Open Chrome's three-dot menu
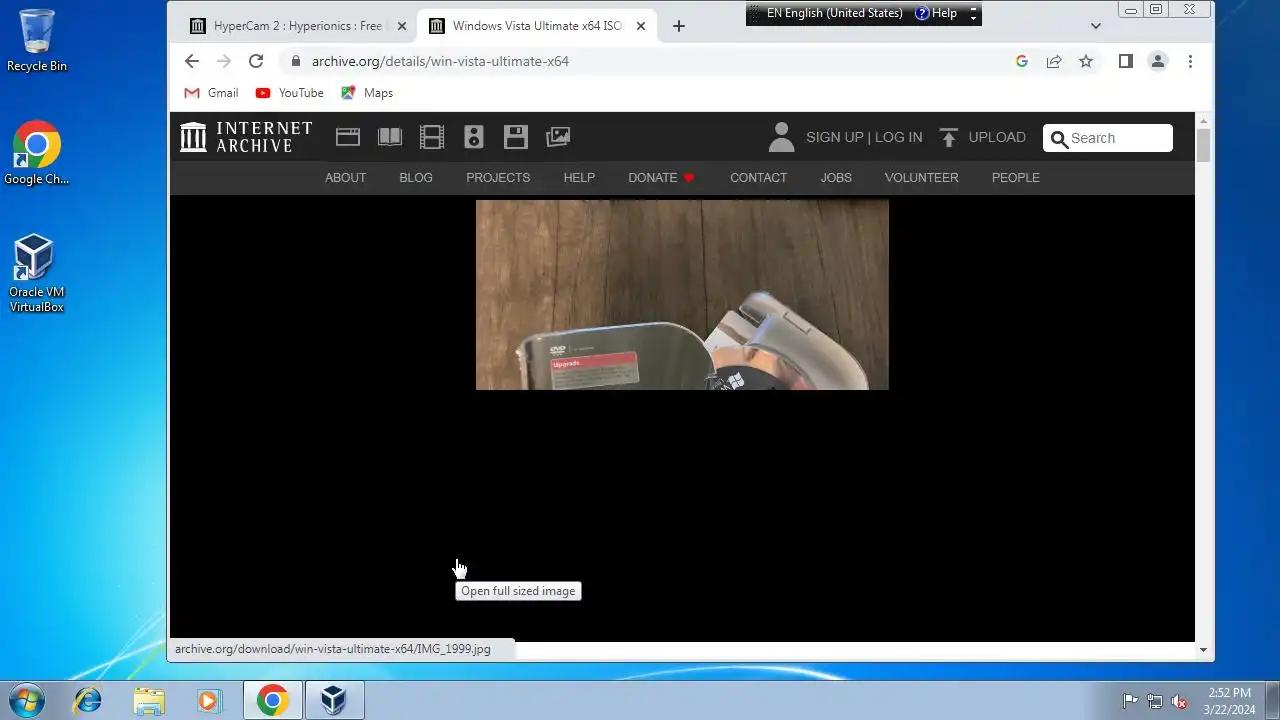 pos(1190,61)
